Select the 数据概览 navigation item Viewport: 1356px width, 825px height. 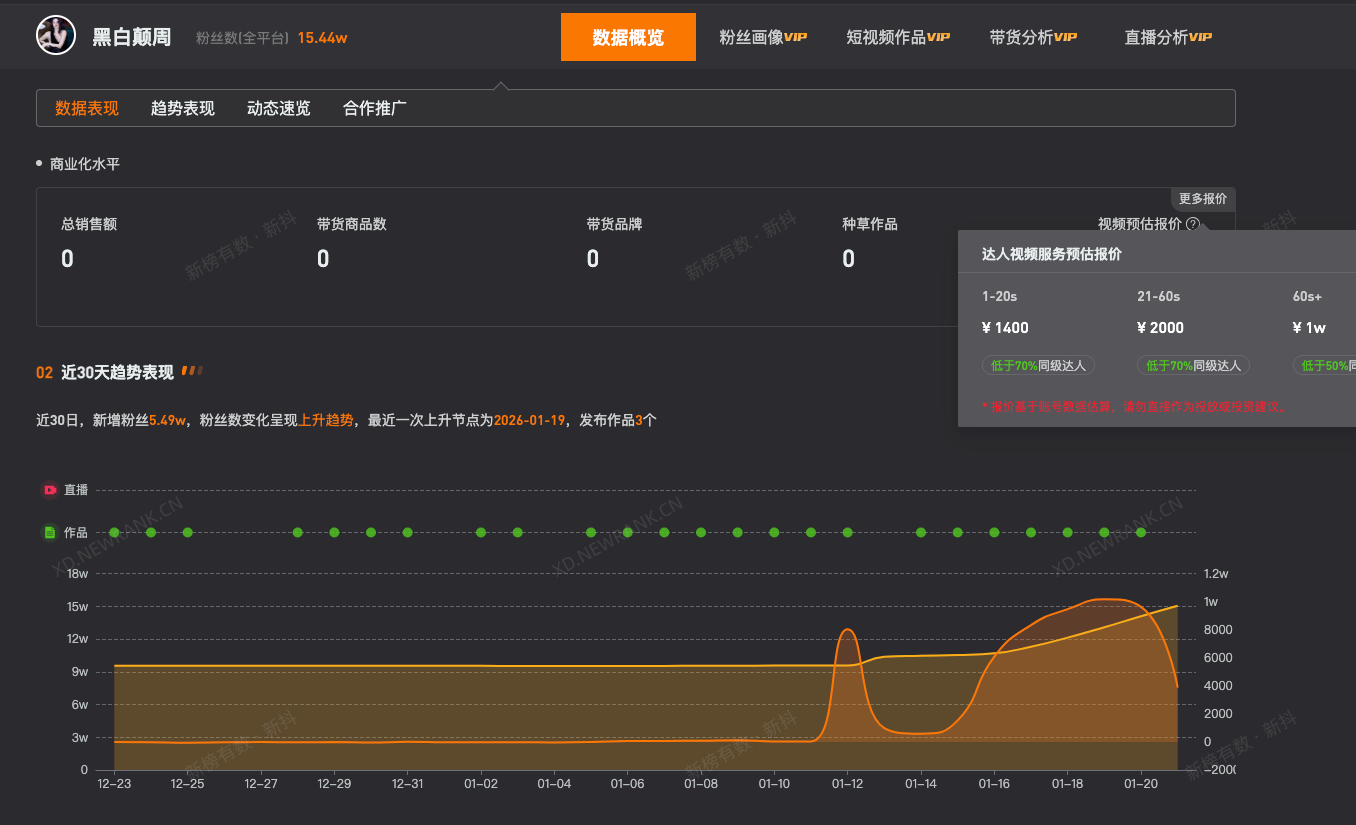[628, 36]
